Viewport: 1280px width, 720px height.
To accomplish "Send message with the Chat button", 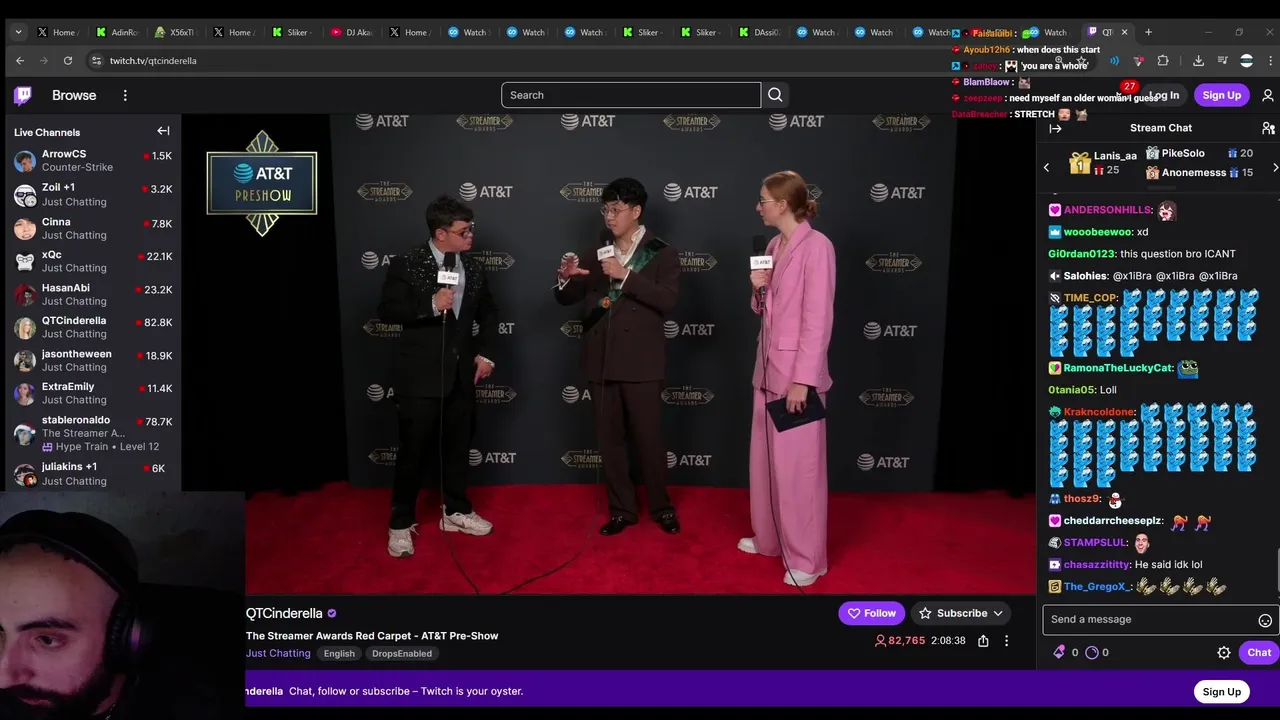I will pos(1259,652).
